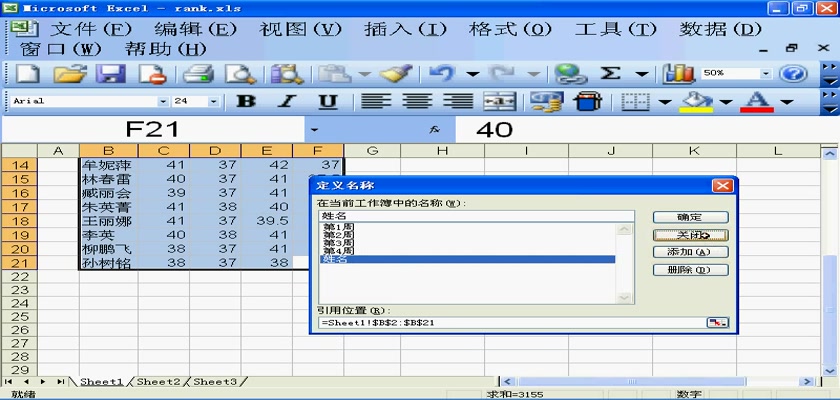Viewport: 840px width, 400px height.
Task: Click the Chart Wizard icon
Action: pyautogui.click(x=679, y=73)
